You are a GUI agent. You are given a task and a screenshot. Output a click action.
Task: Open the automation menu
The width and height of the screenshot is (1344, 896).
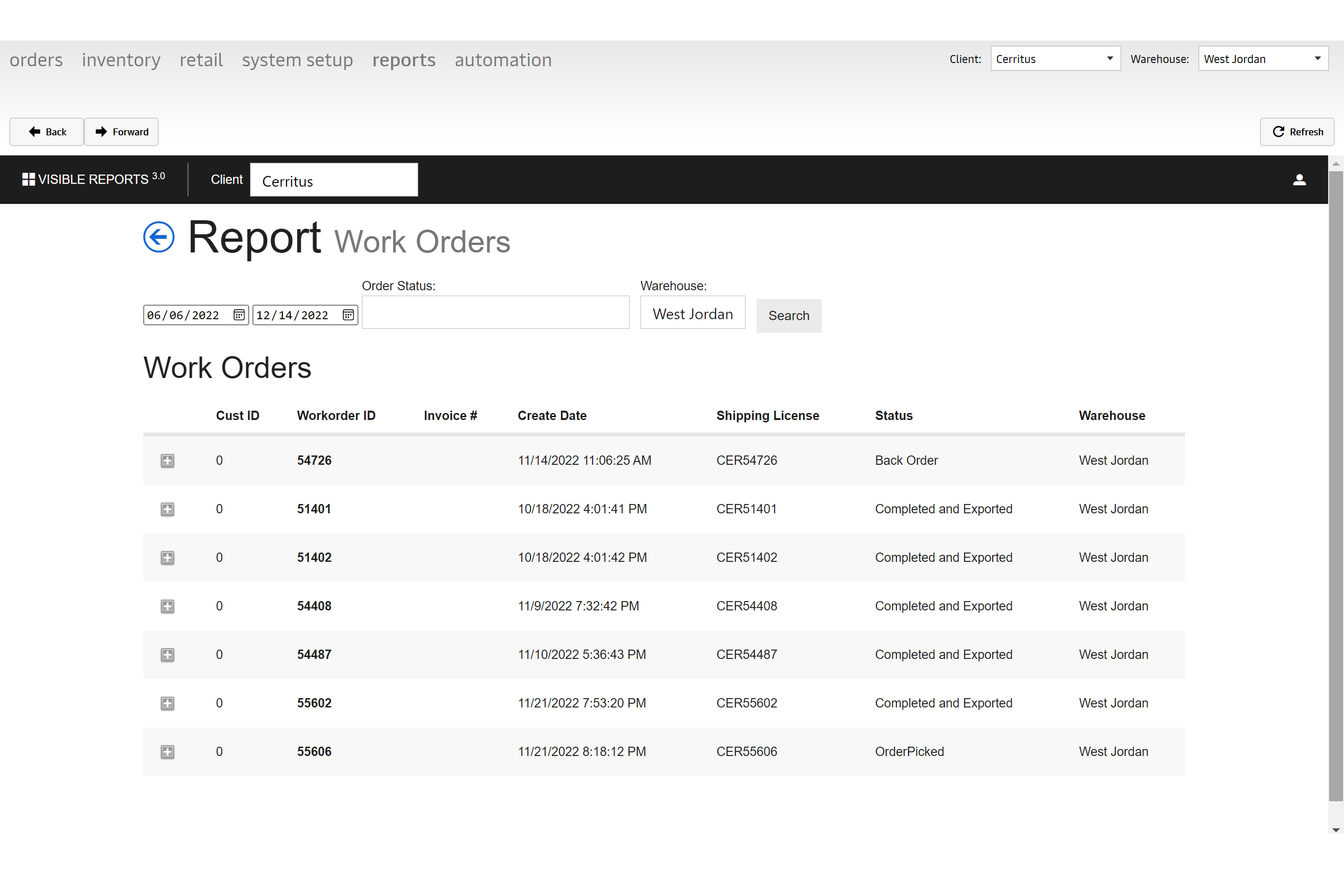coord(504,60)
